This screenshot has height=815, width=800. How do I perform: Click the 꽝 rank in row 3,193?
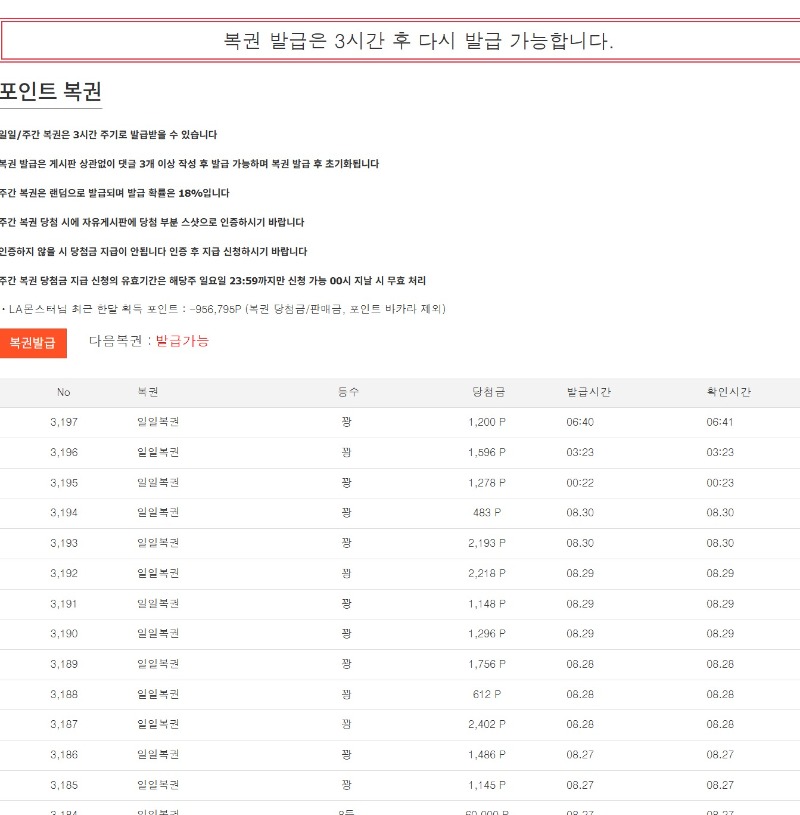pos(347,543)
